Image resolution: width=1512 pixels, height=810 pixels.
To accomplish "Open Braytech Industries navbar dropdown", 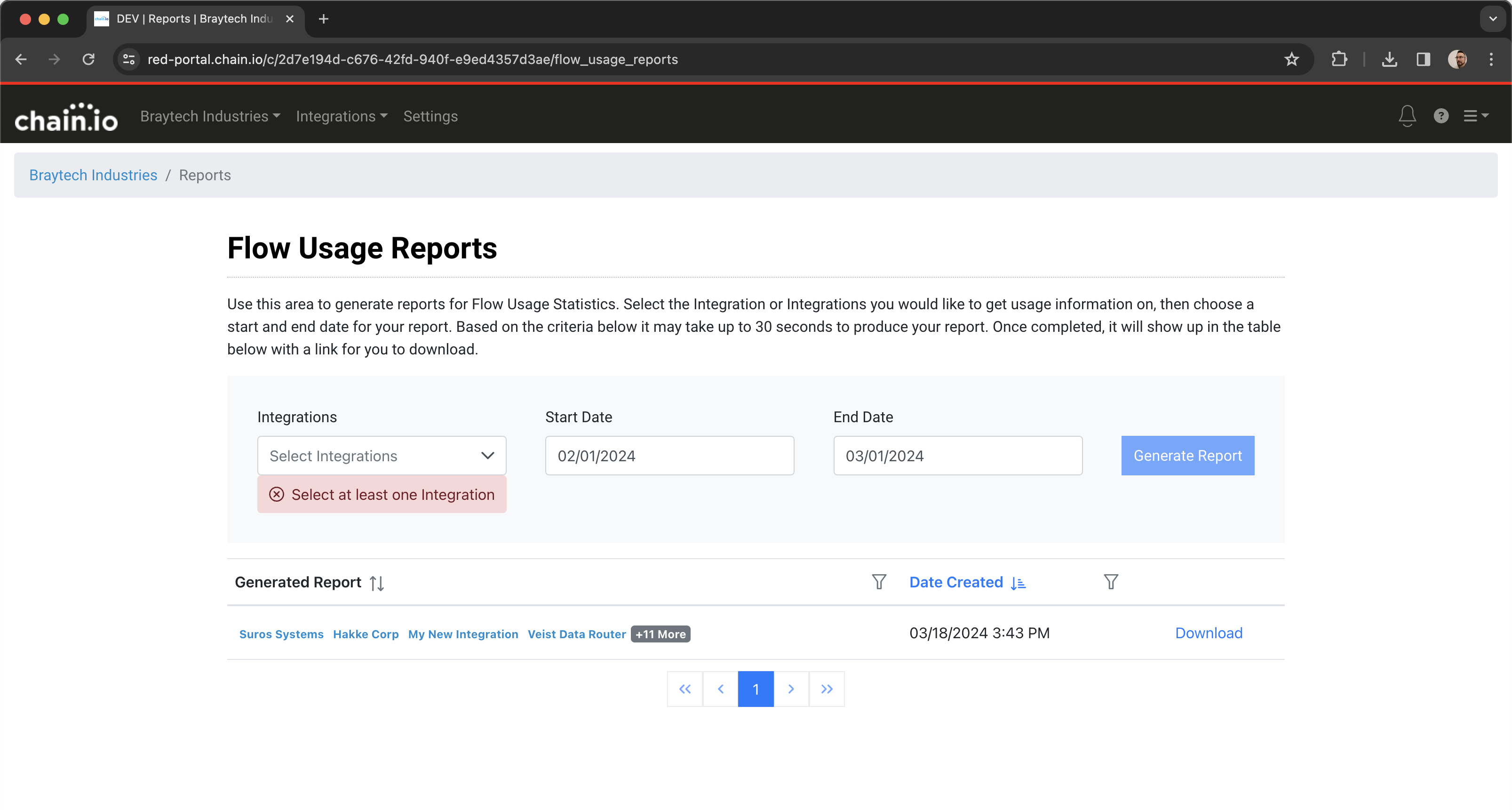I will [x=210, y=116].
